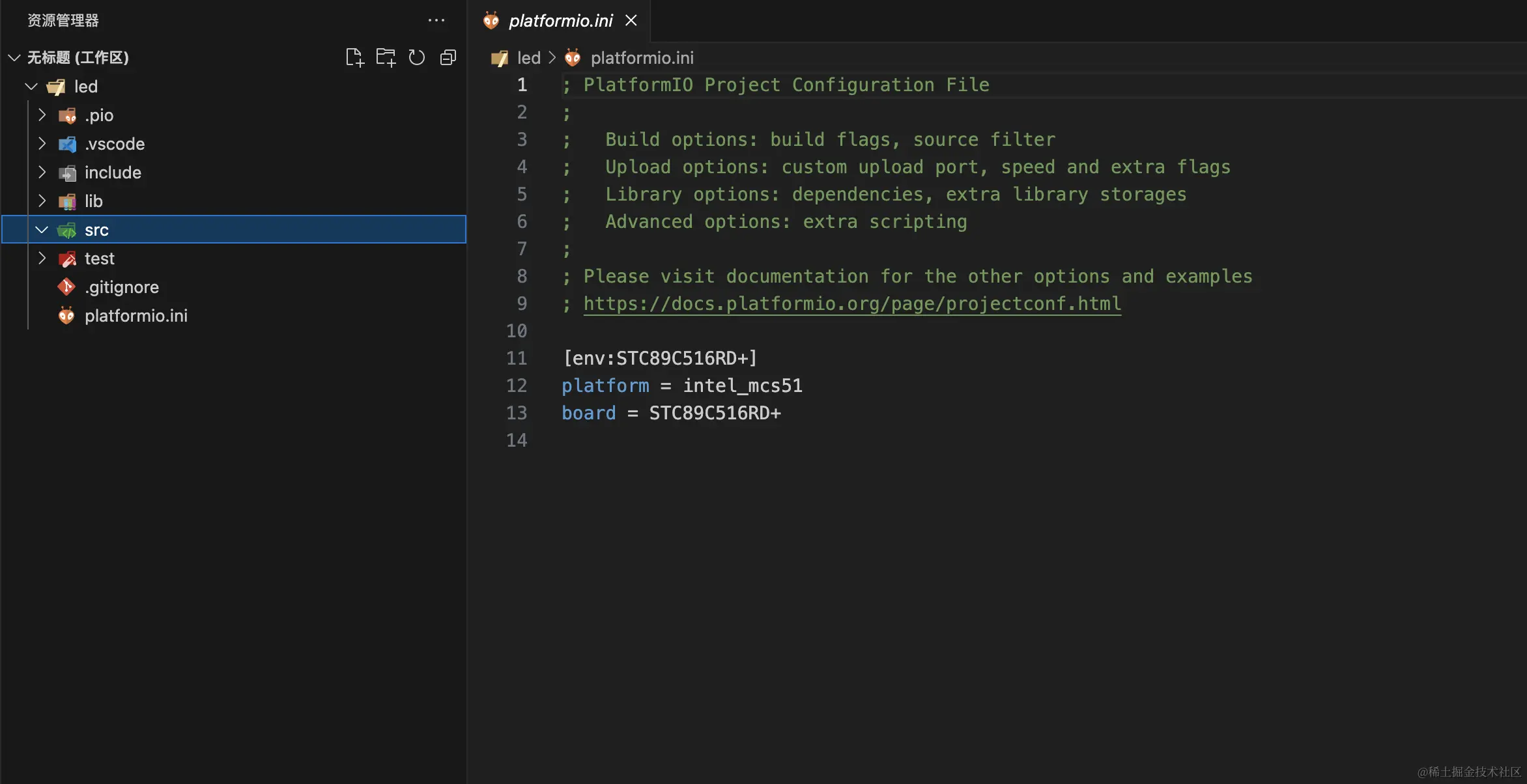The width and height of the screenshot is (1527, 784).
Task: Open the docs.platformio.org projectconf link
Action: click(852, 304)
